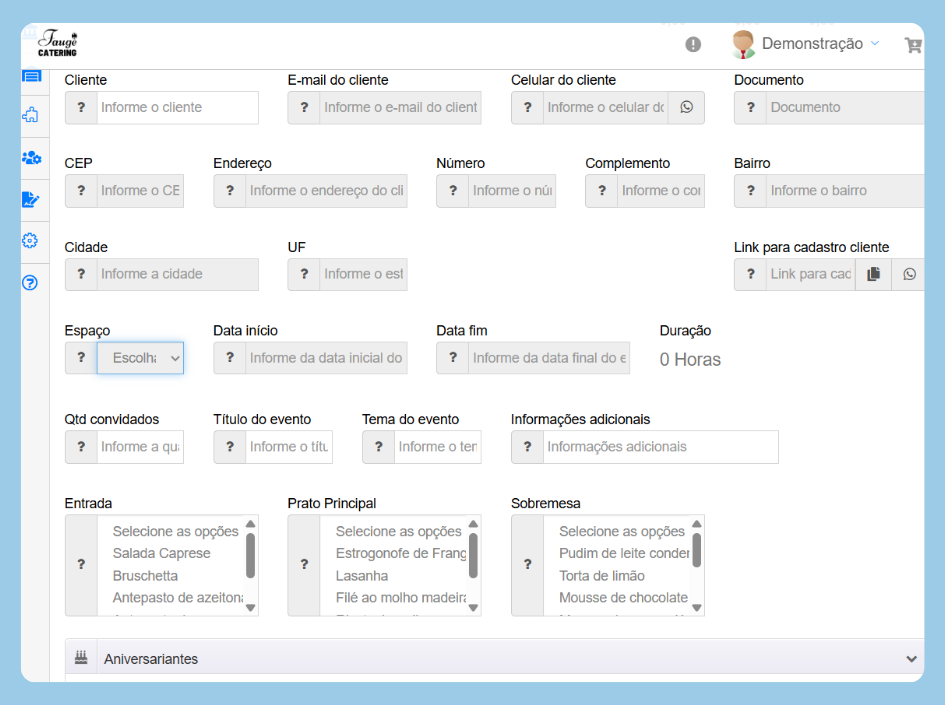Click the puzzle piece icon in sidebar

point(30,115)
